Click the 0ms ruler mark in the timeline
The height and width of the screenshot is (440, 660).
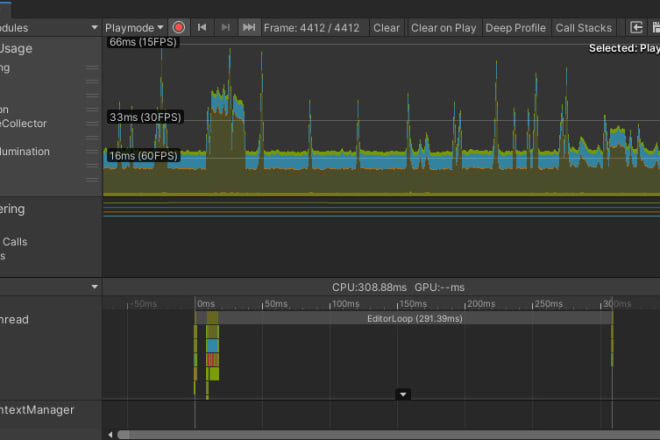point(206,304)
